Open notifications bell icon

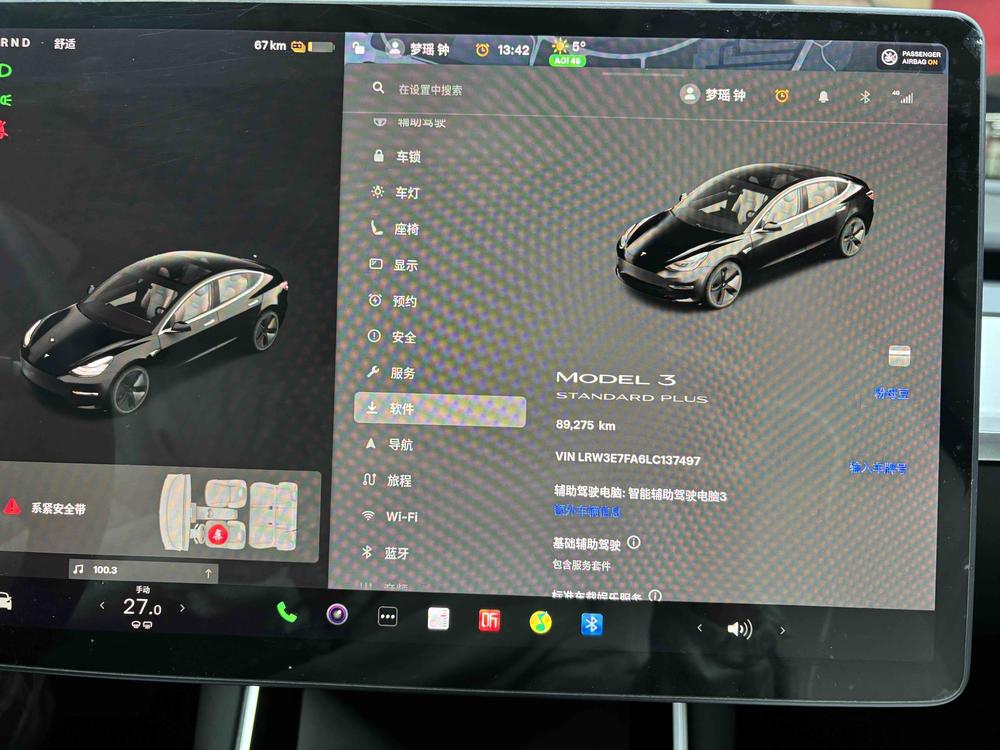click(823, 96)
